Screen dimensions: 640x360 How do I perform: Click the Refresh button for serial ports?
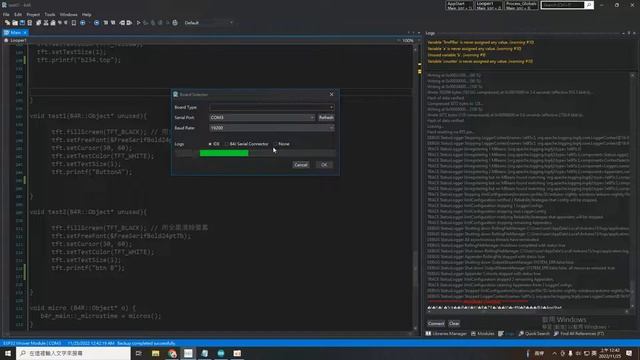(326, 118)
